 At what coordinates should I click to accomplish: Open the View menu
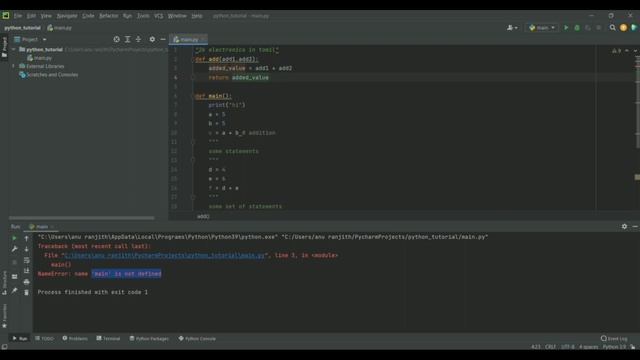(46, 16)
